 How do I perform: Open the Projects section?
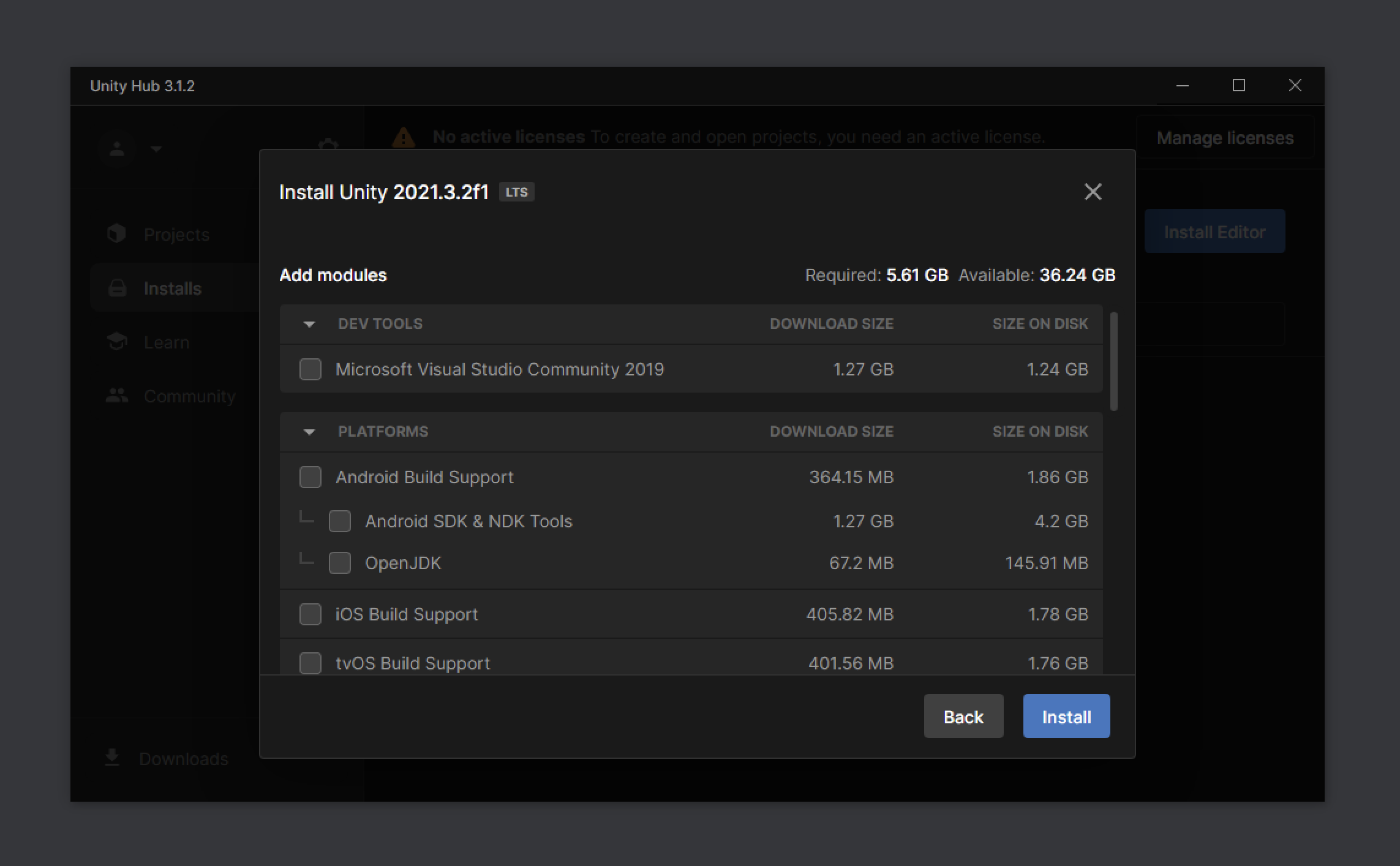(x=176, y=235)
